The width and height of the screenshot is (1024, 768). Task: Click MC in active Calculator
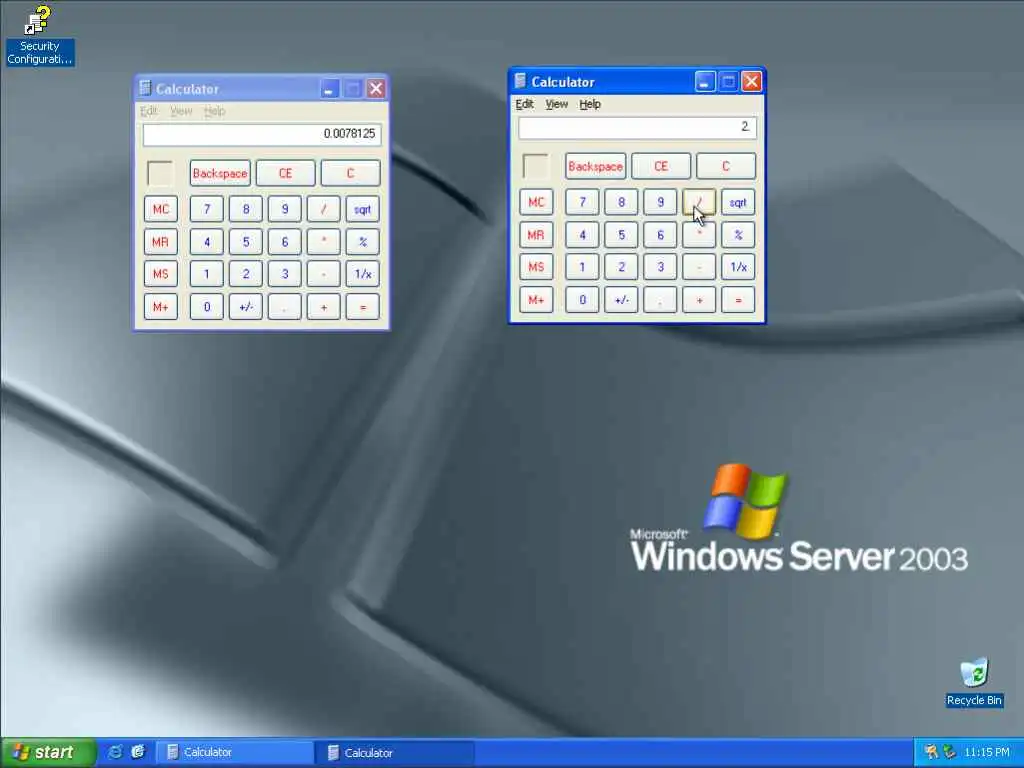click(x=536, y=202)
